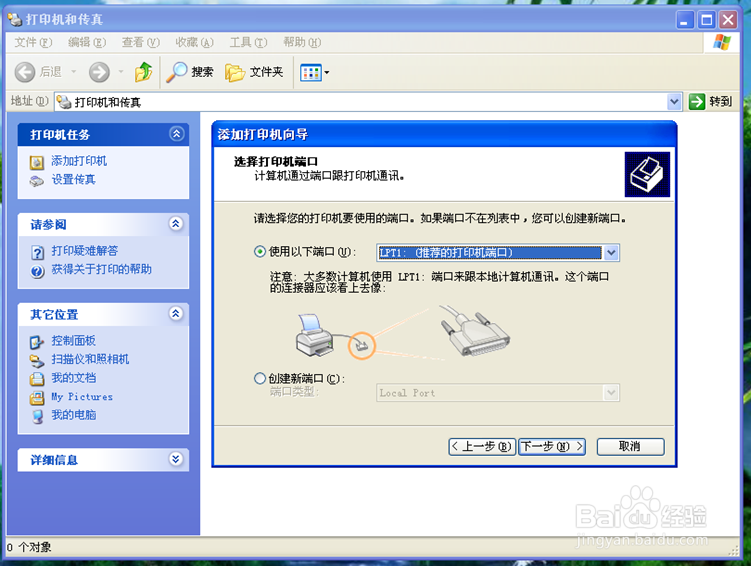Click the Forward arrow icon in toolbar
This screenshot has height=566, width=751.
coord(99,72)
